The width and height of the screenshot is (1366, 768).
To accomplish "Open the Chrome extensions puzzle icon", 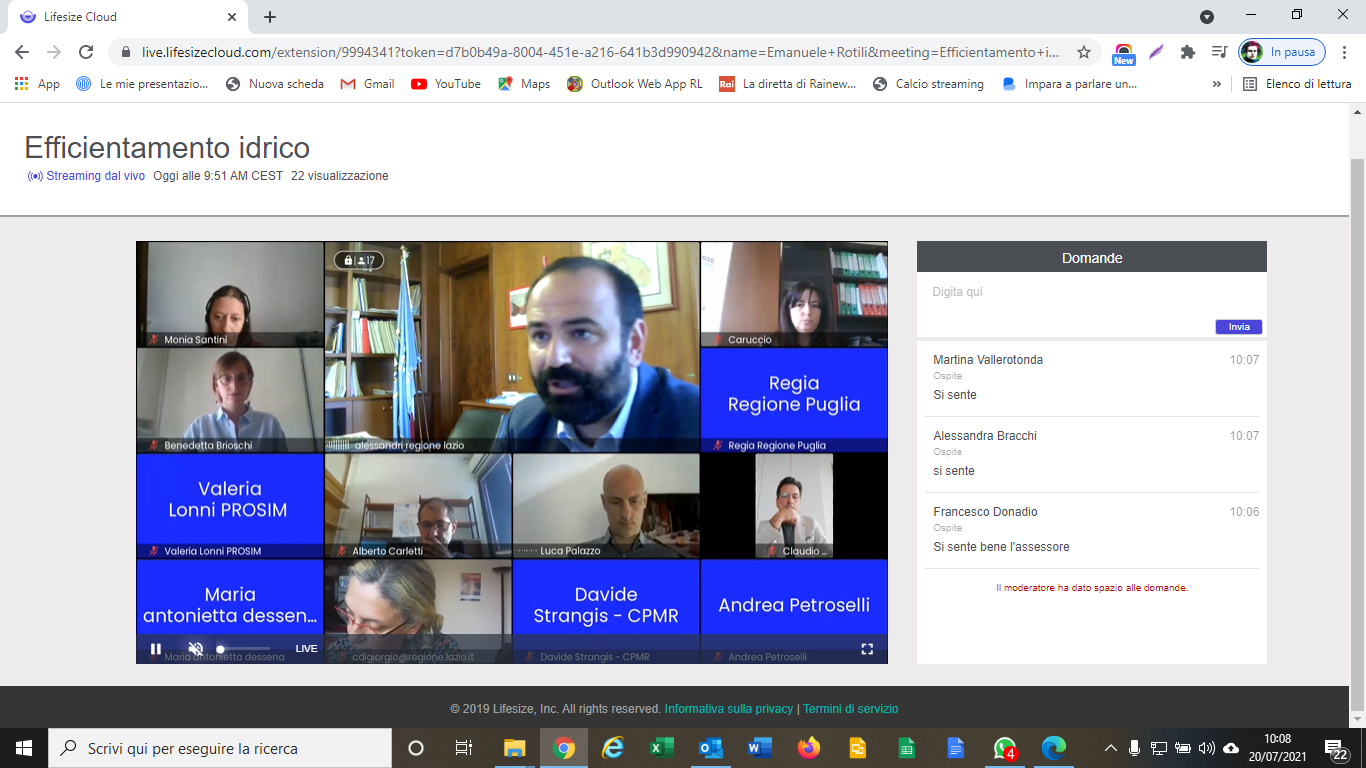I will pos(1186,50).
